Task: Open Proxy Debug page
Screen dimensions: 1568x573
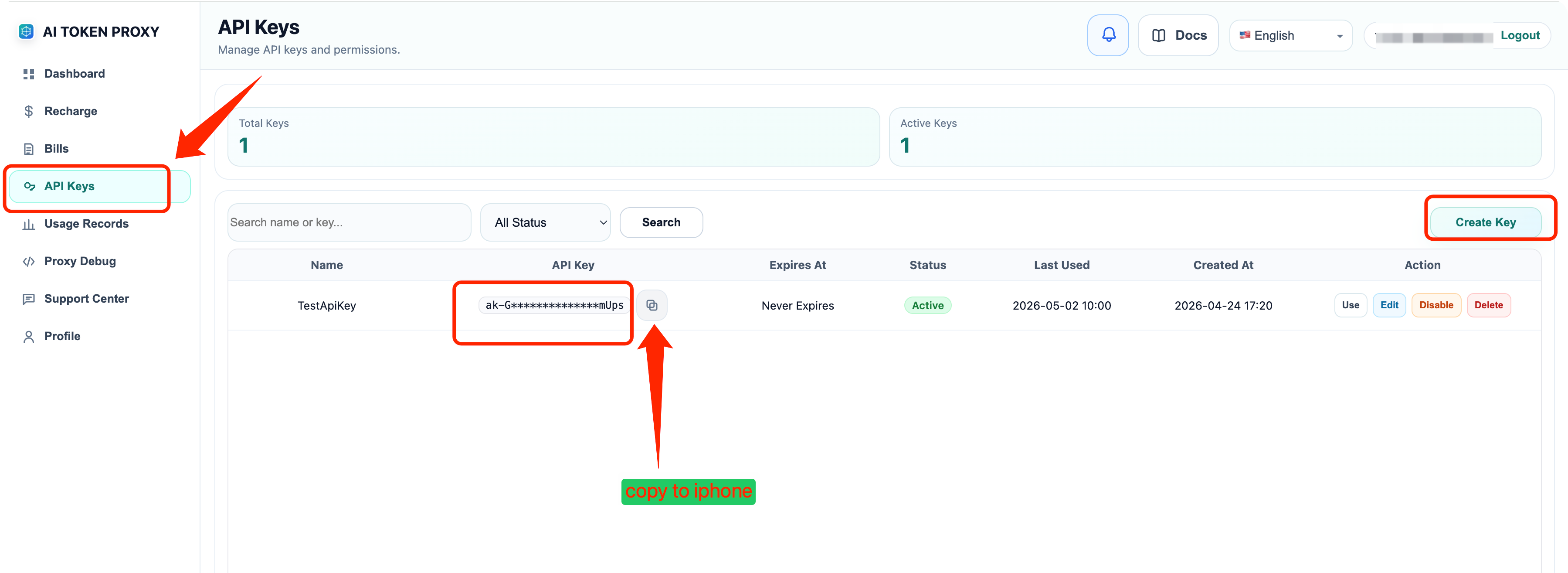Action: [x=80, y=262]
